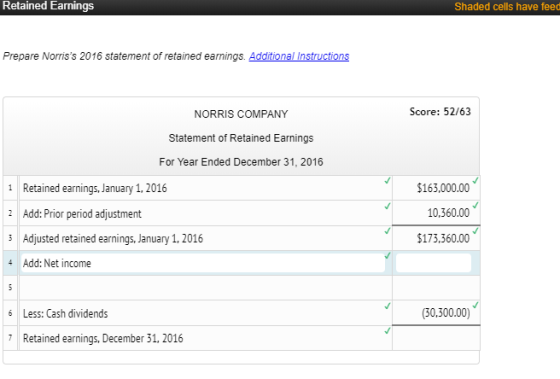Click the green check beside 'Retained earnings, January 1, 2016'
This screenshot has width=560, height=379.
pos(388,181)
